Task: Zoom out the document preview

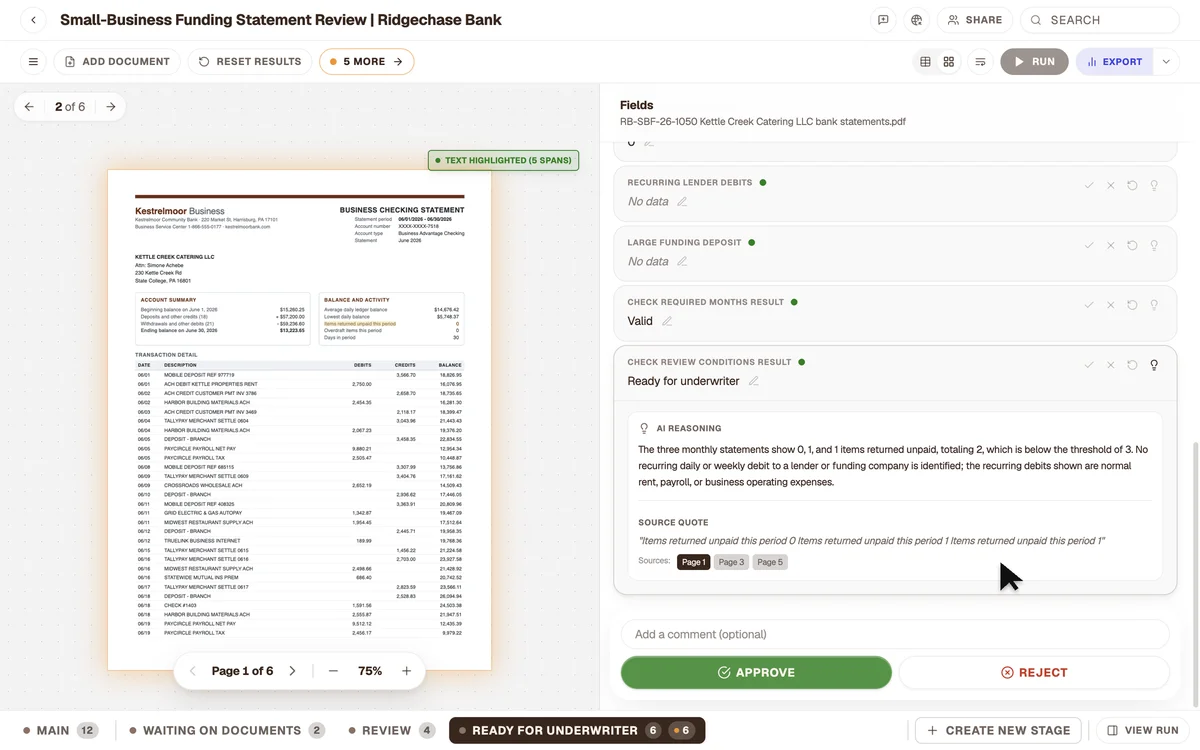Action: [333, 671]
